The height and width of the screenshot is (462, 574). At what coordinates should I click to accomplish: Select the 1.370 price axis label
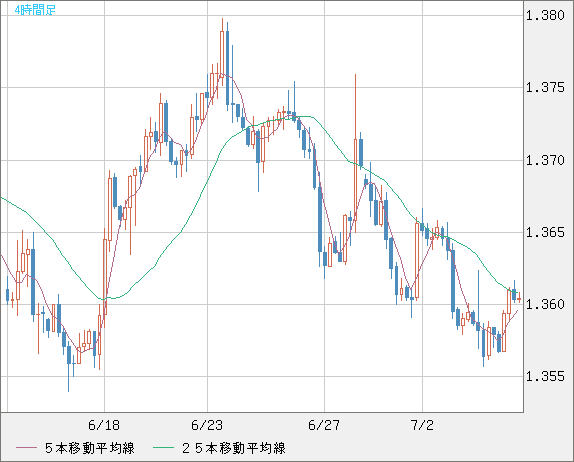coord(545,160)
